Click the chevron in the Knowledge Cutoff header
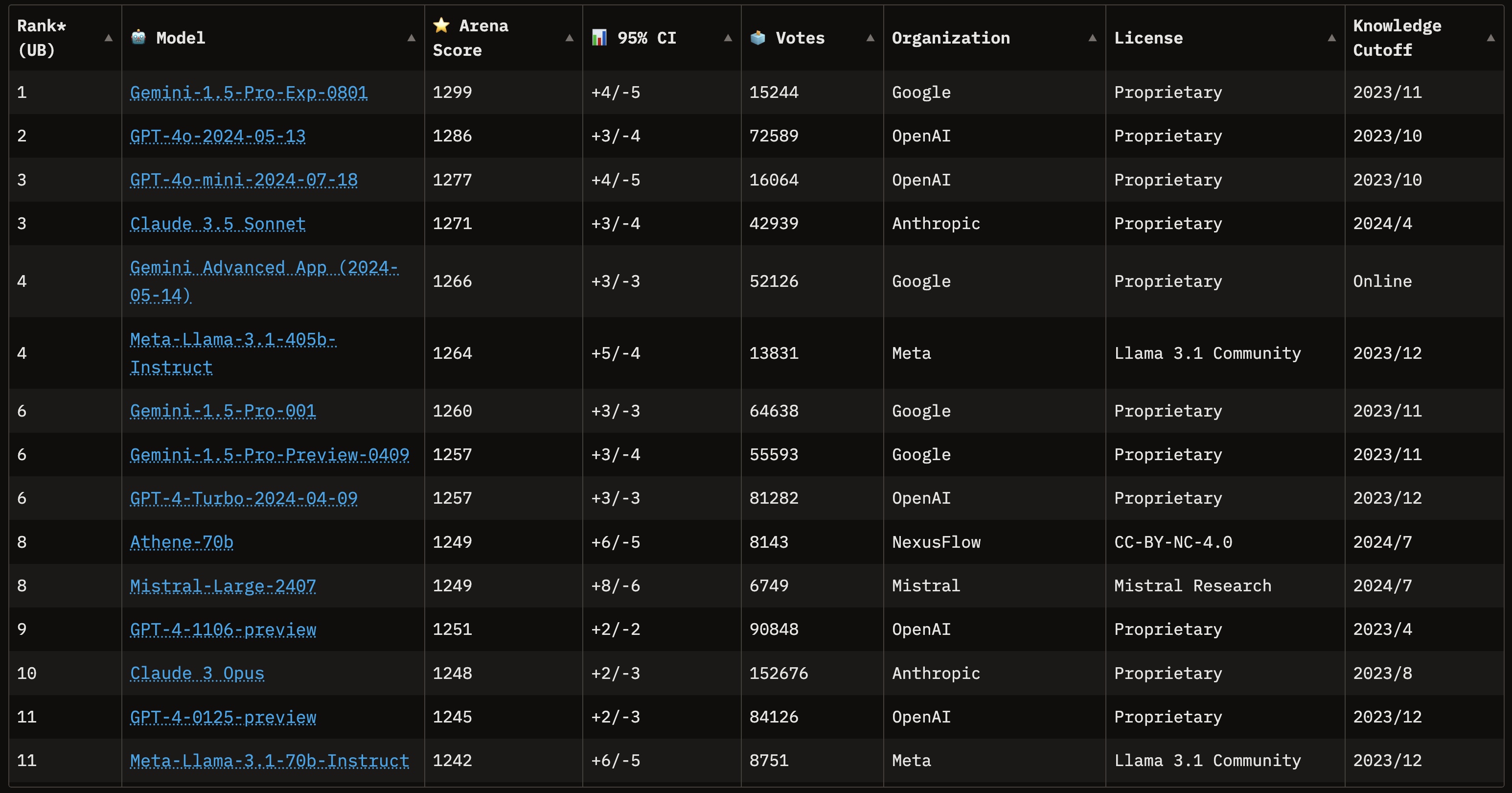Viewport: 1512px width, 793px height. (1492, 38)
